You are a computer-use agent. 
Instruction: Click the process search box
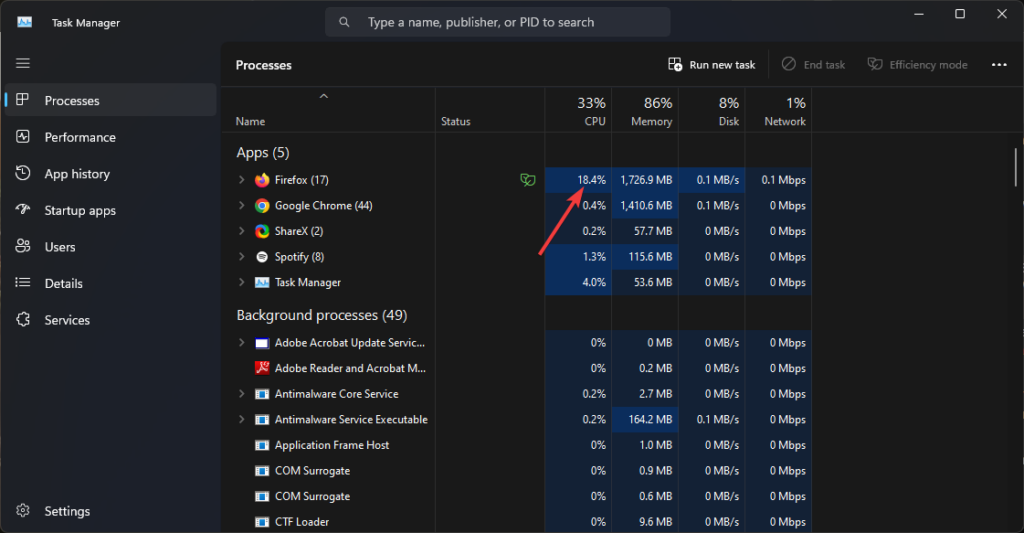(x=498, y=22)
